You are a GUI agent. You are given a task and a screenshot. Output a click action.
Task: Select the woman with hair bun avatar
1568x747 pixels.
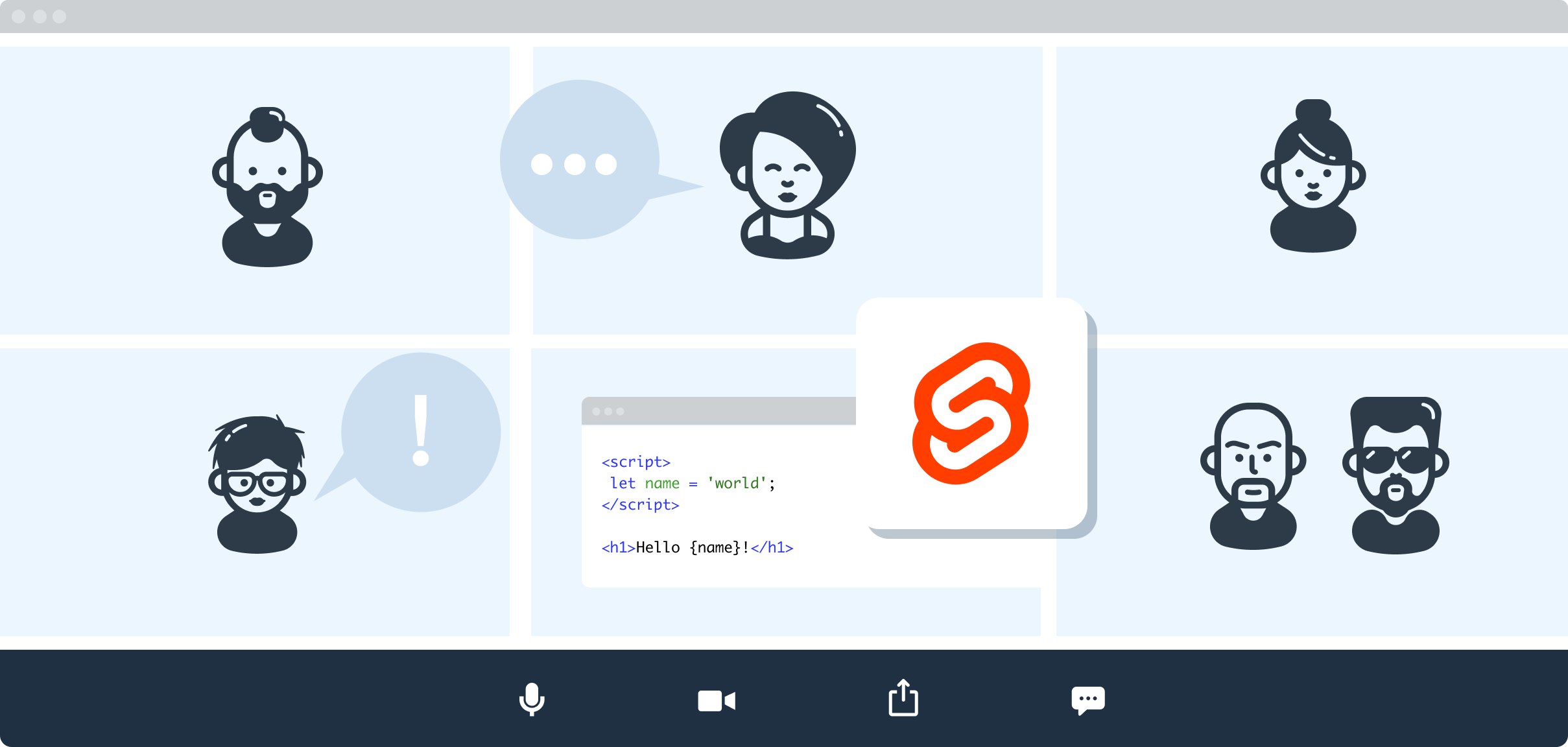(1313, 176)
